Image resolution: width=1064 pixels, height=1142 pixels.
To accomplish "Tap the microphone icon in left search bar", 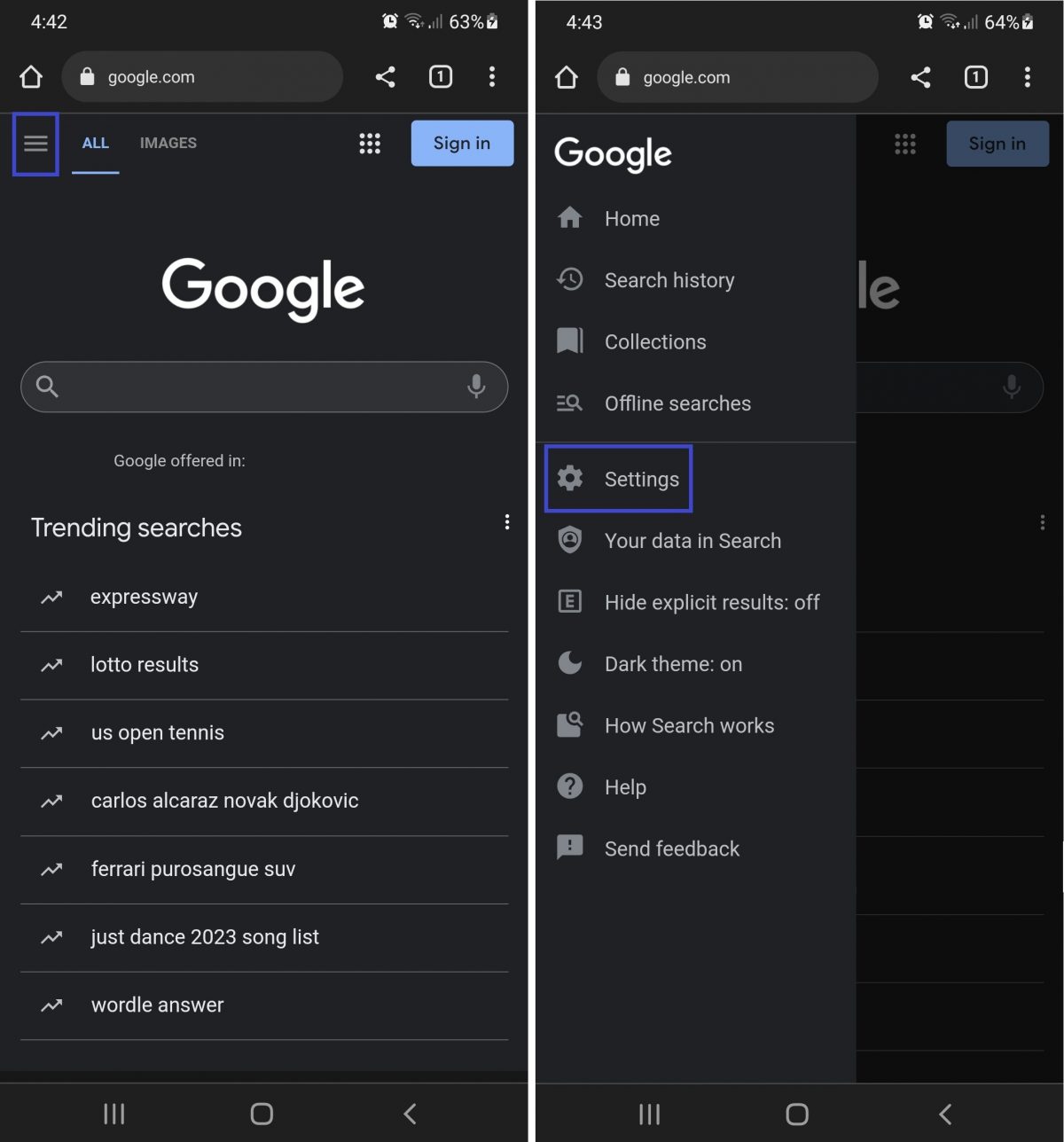I will [476, 387].
